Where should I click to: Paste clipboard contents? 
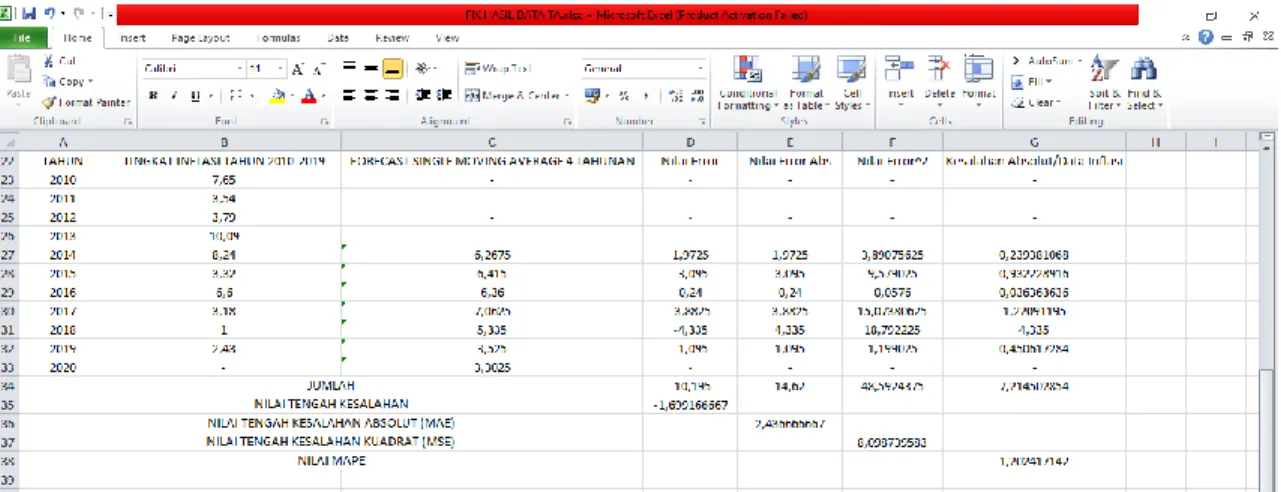click(x=19, y=77)
